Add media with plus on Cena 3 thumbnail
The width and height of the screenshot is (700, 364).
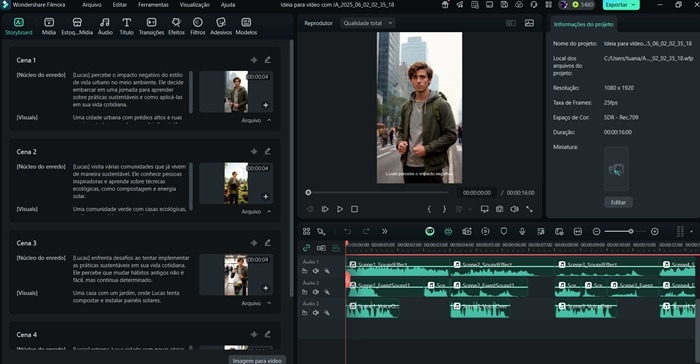click(266, 288)
